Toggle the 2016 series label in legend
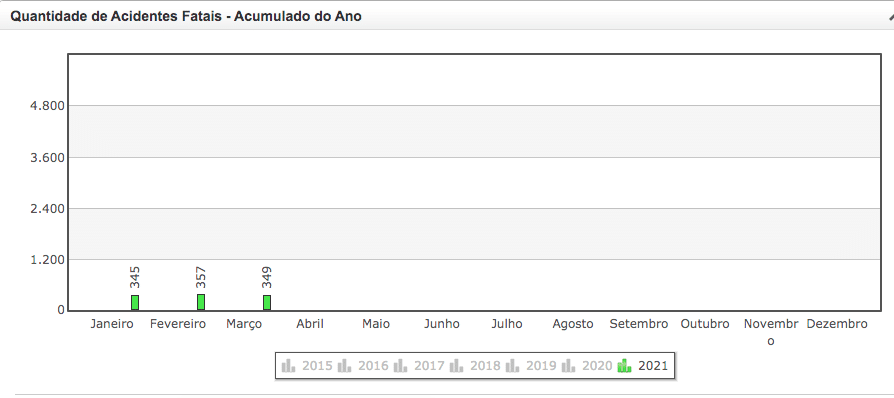 point(373,366)
